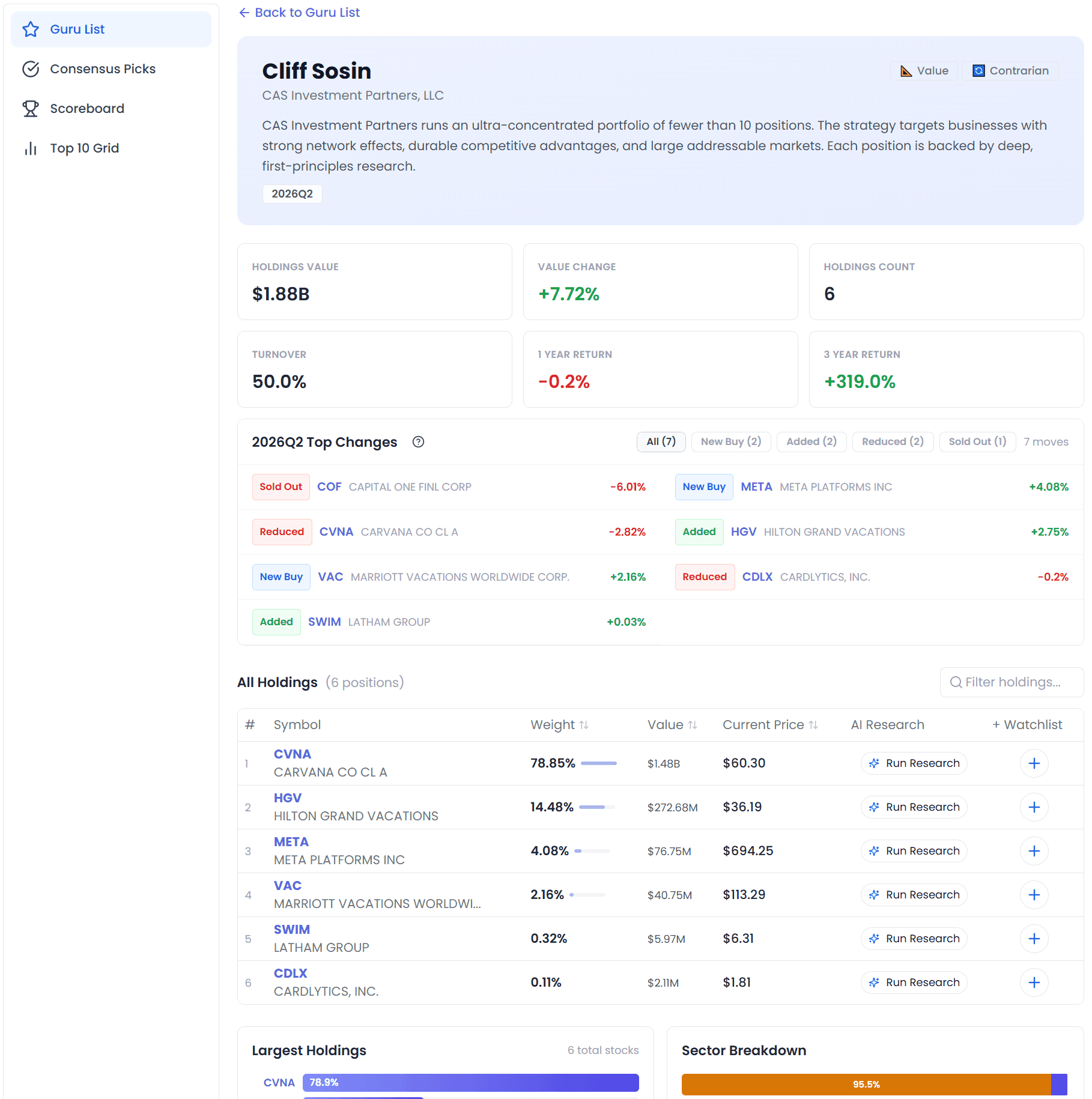Open Top 10 Grid in the sidebar

tap(111, 148)
